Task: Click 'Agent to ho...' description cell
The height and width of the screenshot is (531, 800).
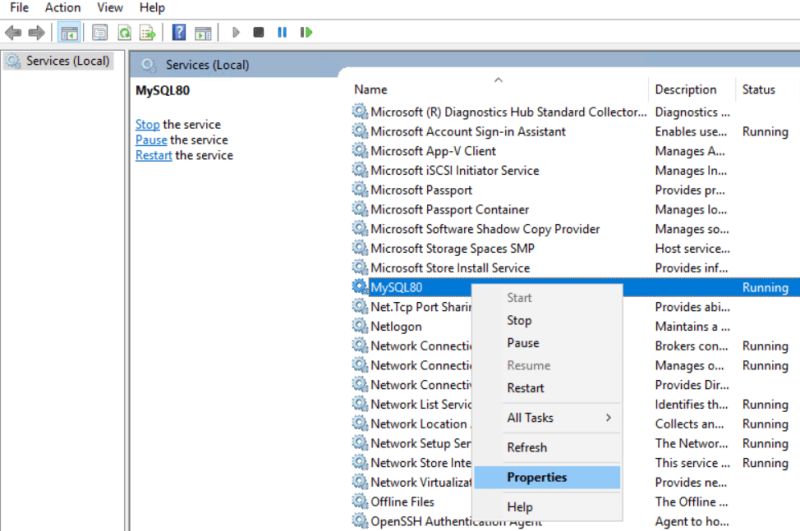Action: click(692, 521)
